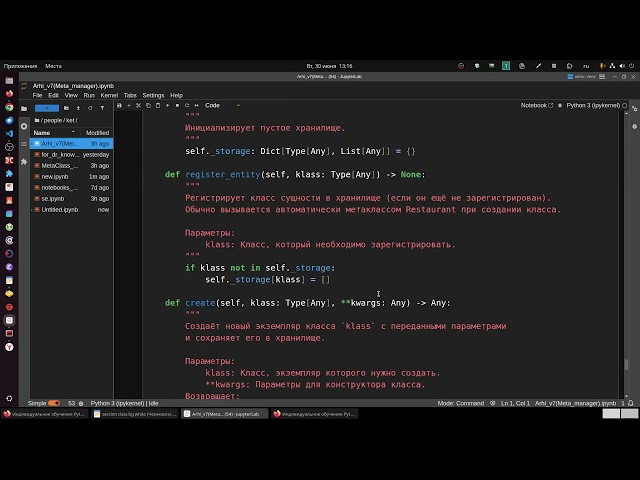The width and height of the screenshot is (640, 480).
Task: Open the View menu
Action: (71, 95)
